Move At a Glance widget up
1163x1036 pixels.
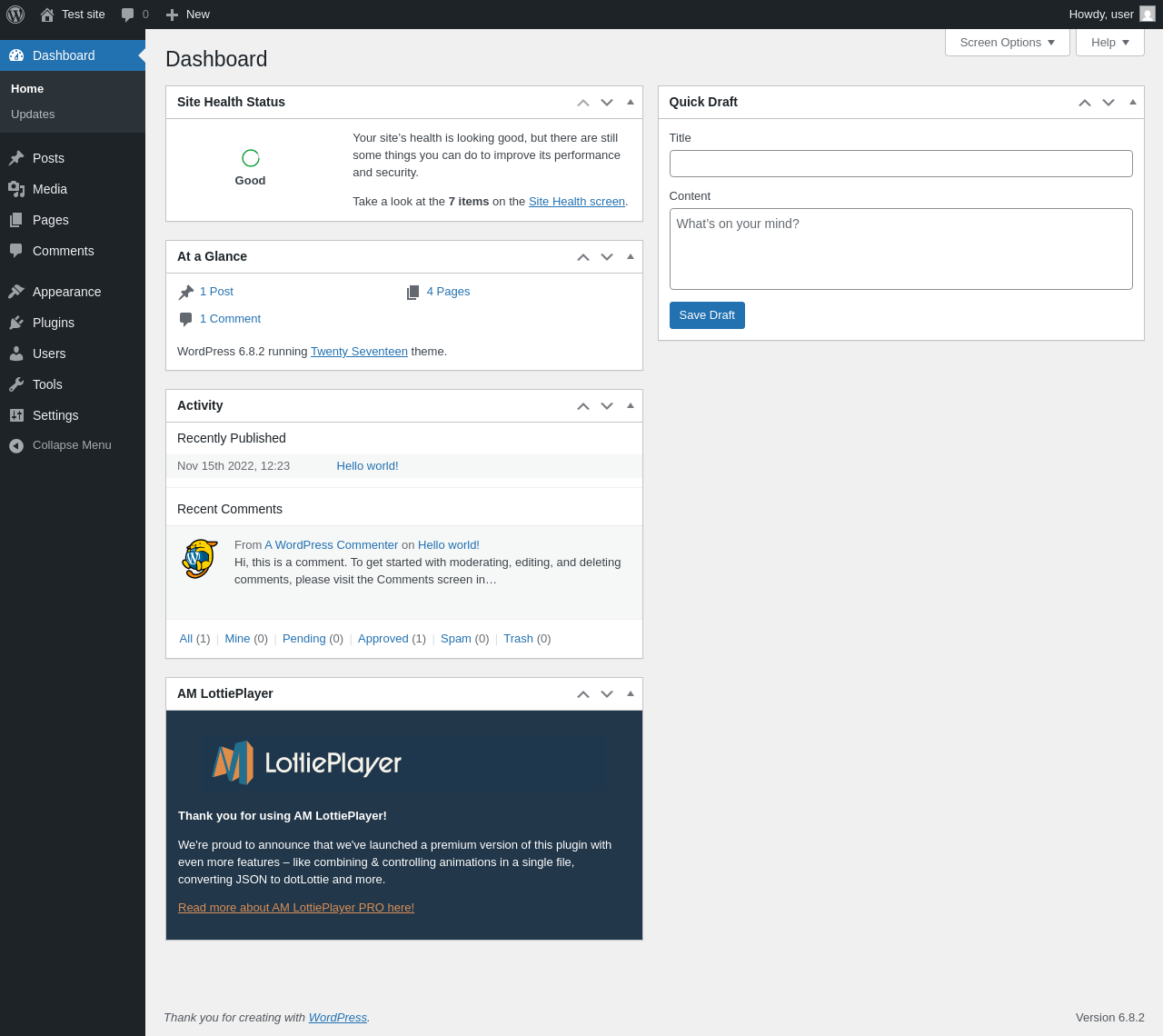point(583,257)
